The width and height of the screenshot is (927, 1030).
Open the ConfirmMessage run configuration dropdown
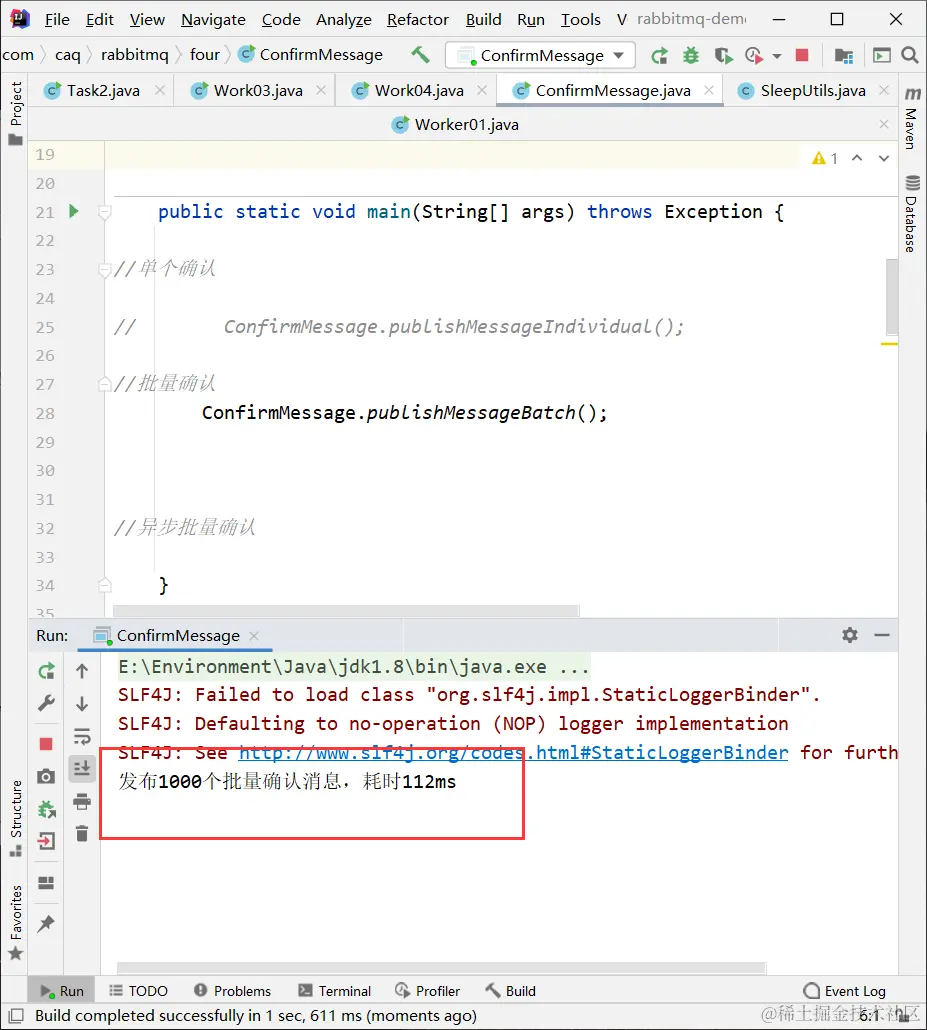(x=540, y=55)
